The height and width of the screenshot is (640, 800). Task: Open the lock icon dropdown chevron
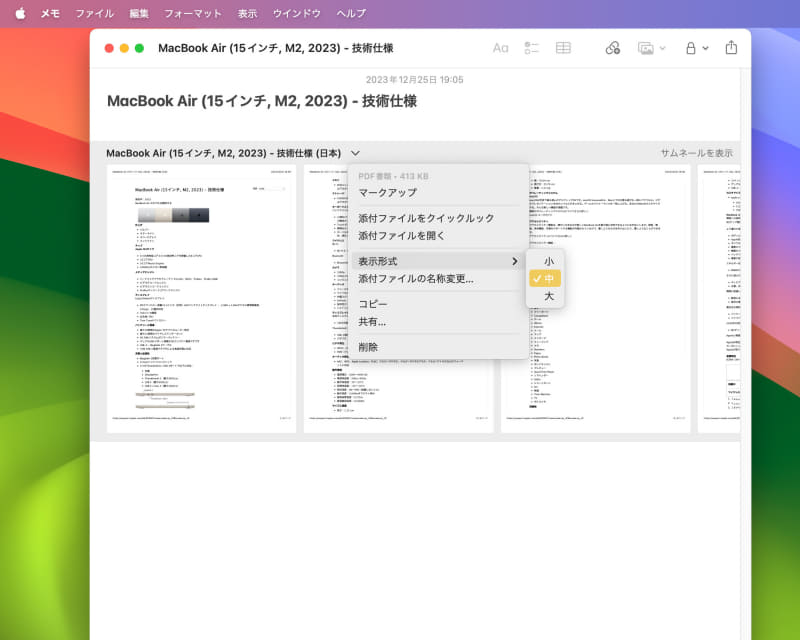point(704,47)
